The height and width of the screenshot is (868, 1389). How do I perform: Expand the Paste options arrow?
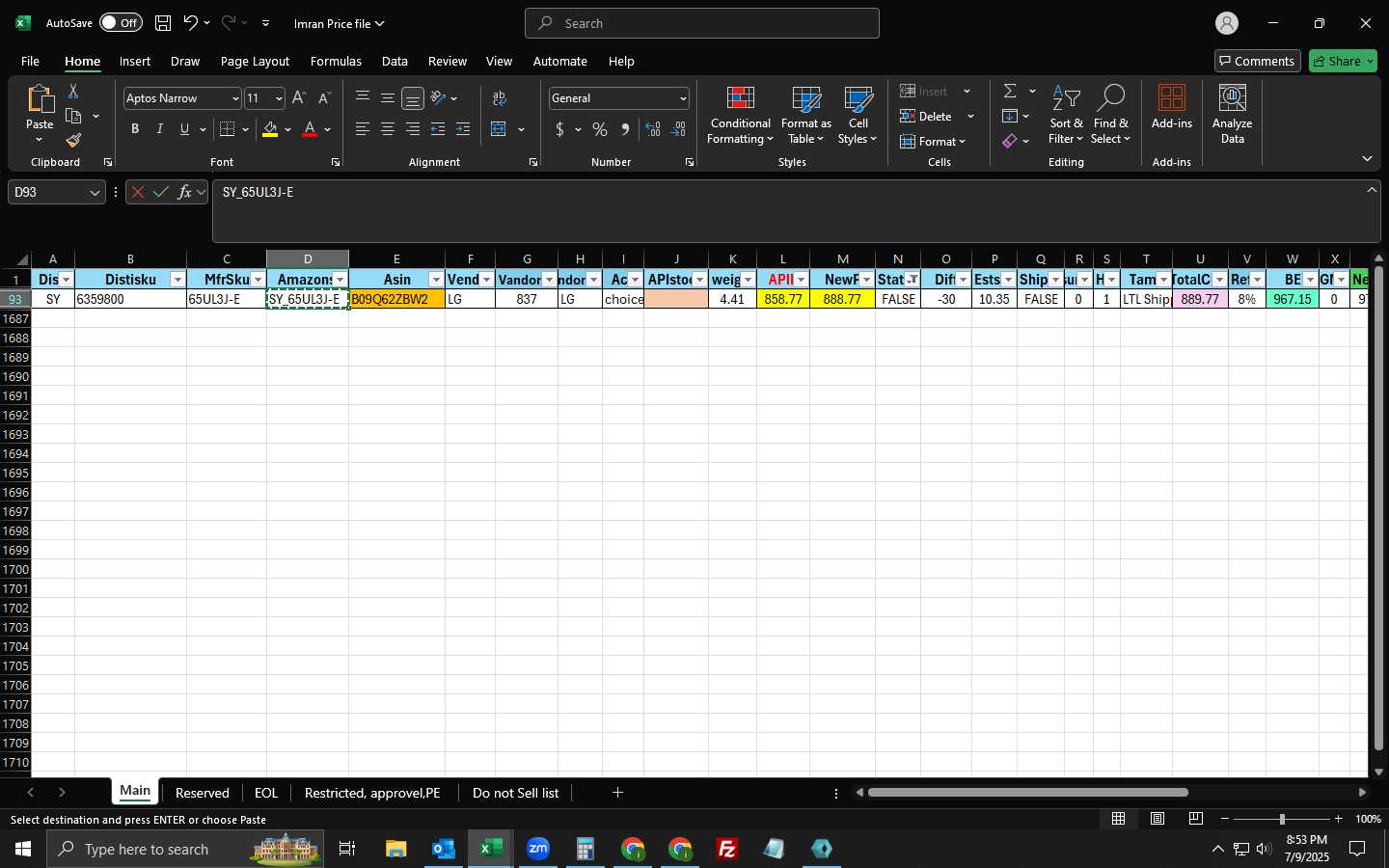(39, 141)
